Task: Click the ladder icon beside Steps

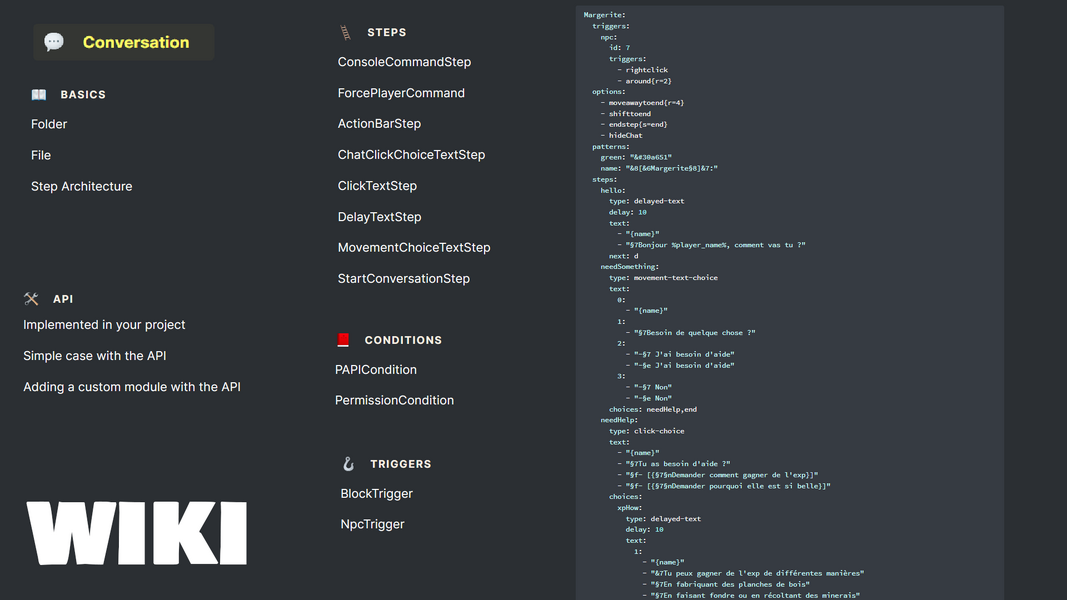Action: pyautogui.click(x=345, y=33)
